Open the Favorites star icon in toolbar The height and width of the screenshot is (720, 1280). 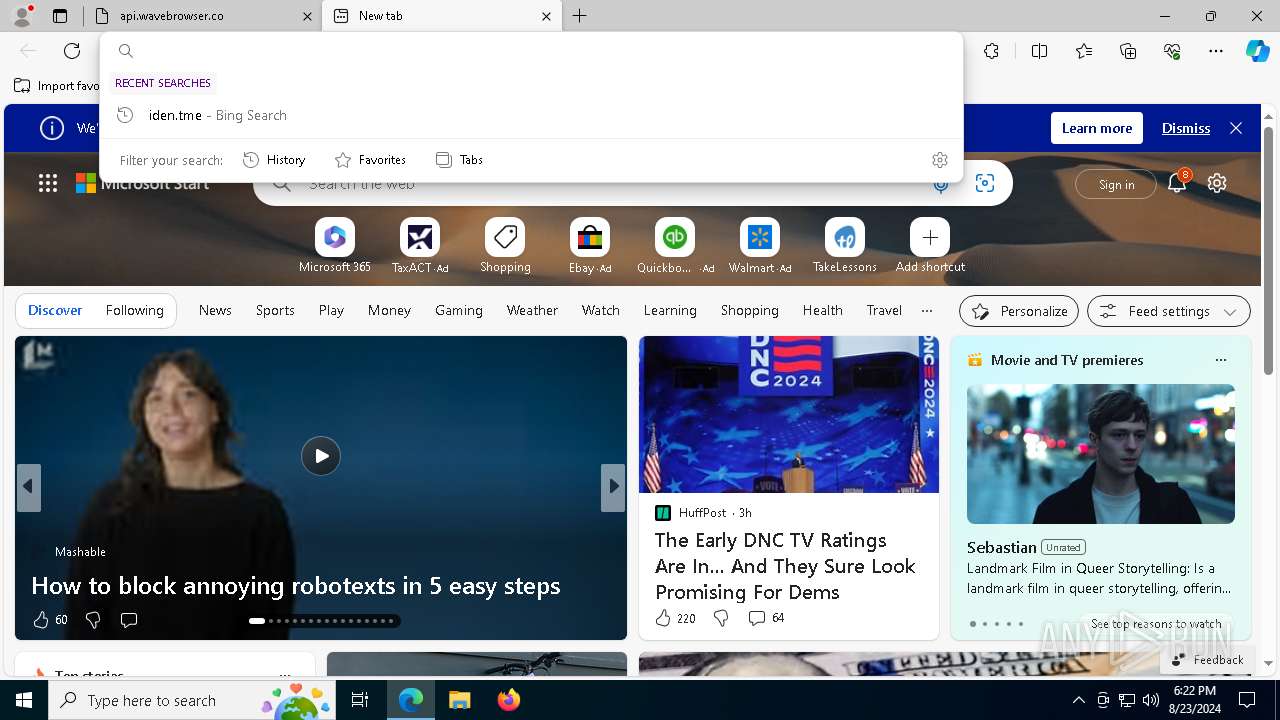click(1084, 51)
